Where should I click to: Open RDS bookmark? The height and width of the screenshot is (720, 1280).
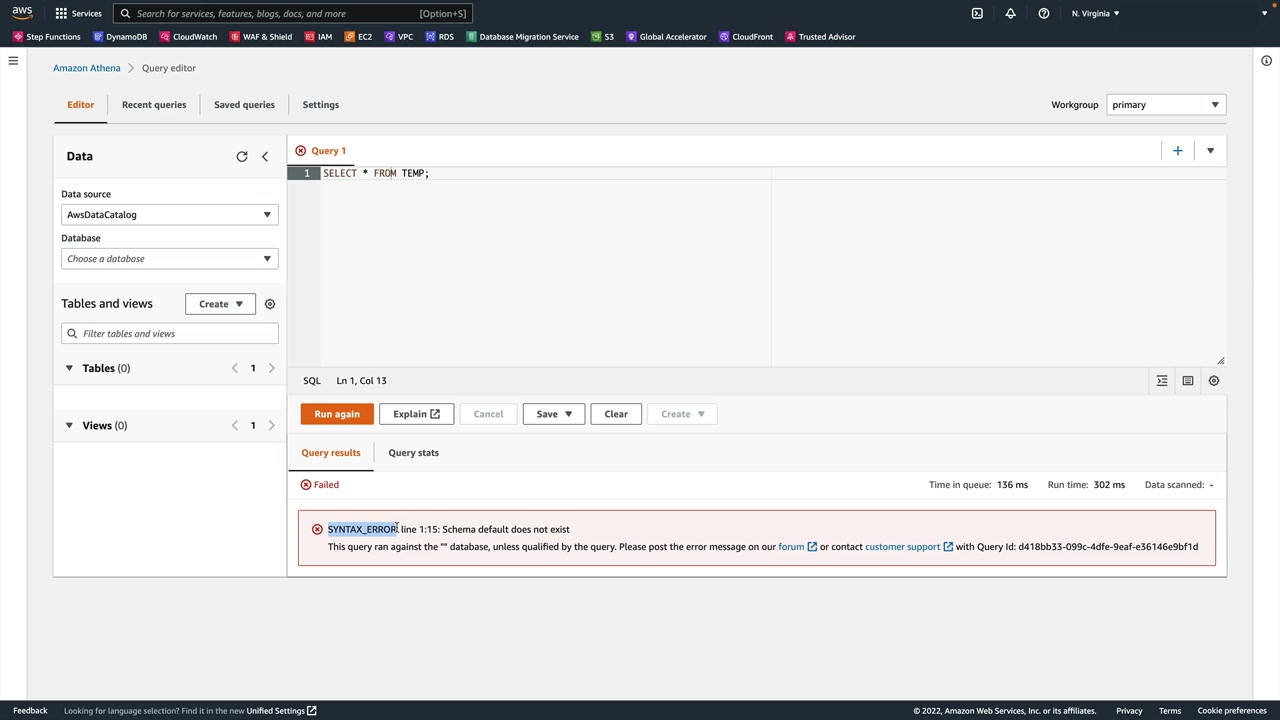(x=439, y=37)
